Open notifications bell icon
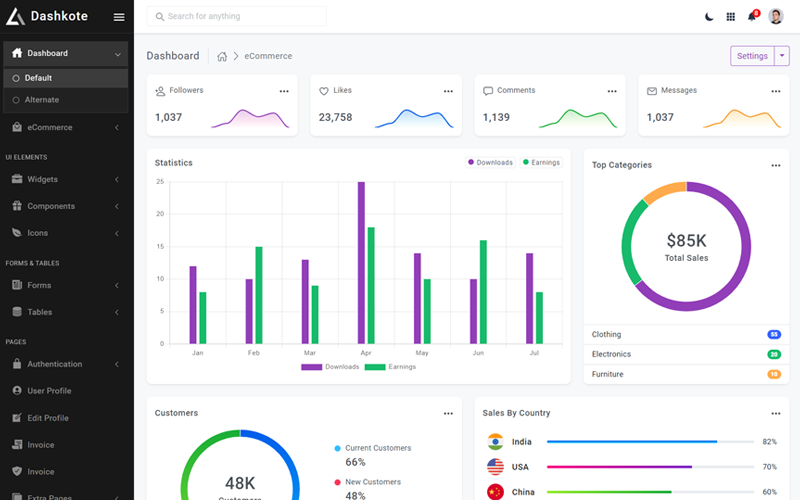800x500 pixels. coord(752,16)
